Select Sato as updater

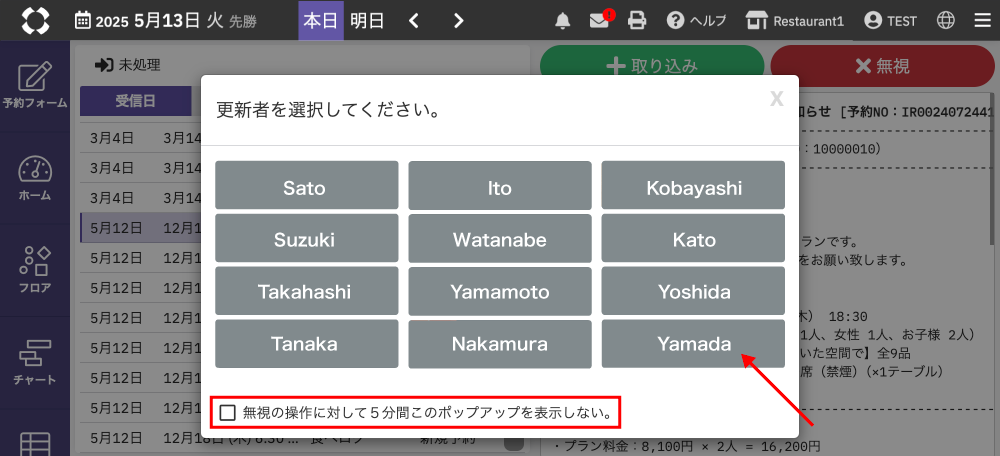click(307, 185)
